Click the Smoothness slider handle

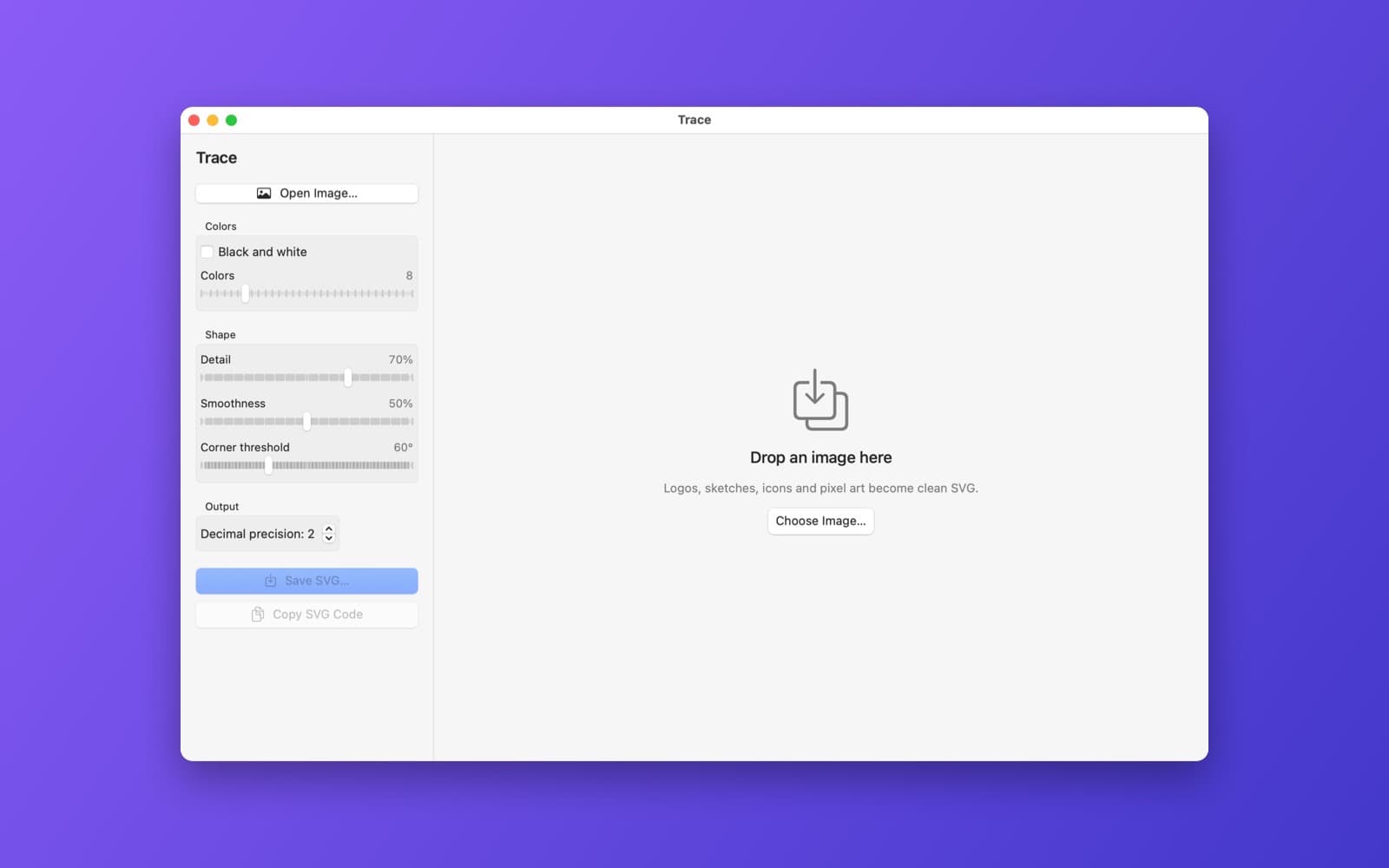click(x=306, y=422)
